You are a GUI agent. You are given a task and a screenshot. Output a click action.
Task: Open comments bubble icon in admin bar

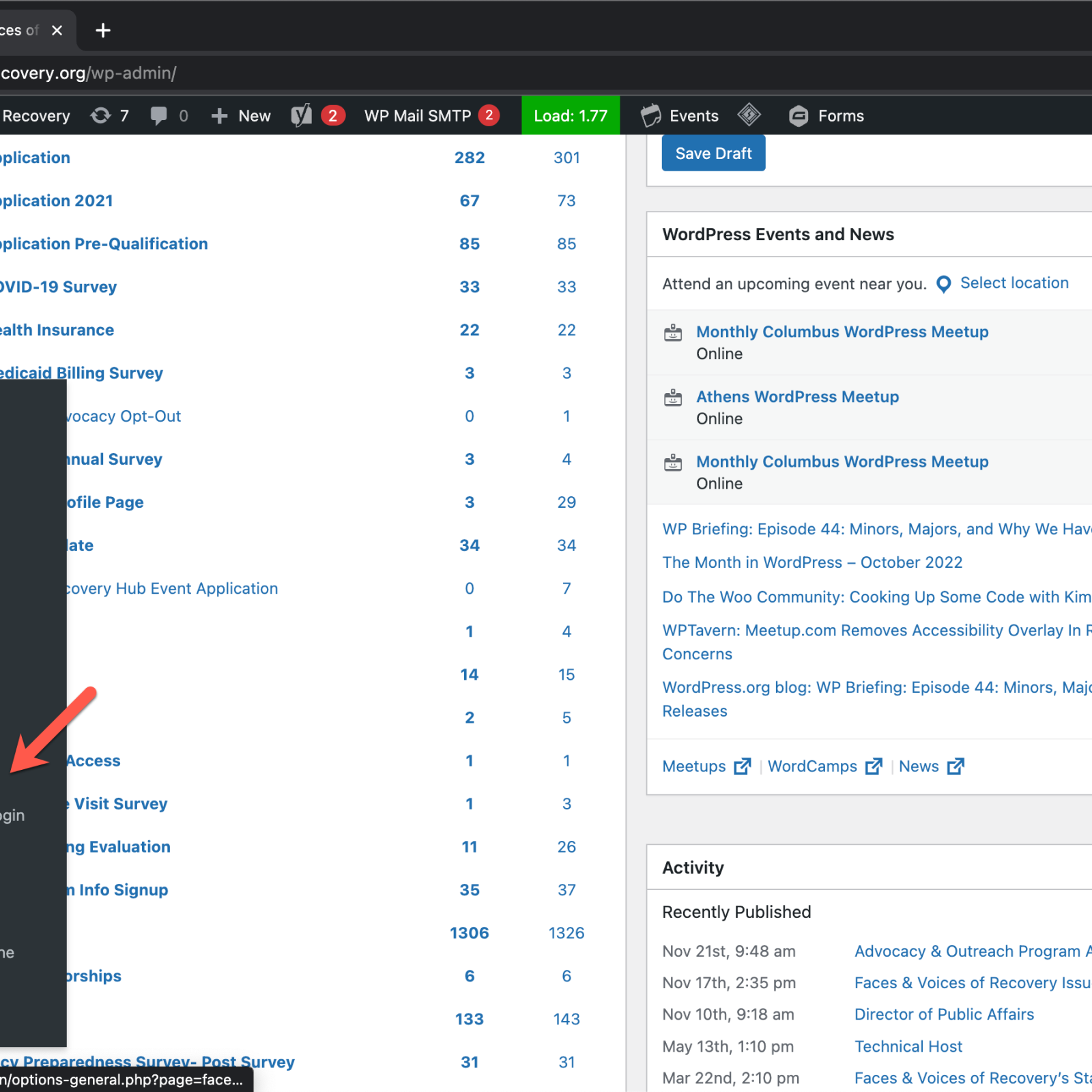point(158,116)
